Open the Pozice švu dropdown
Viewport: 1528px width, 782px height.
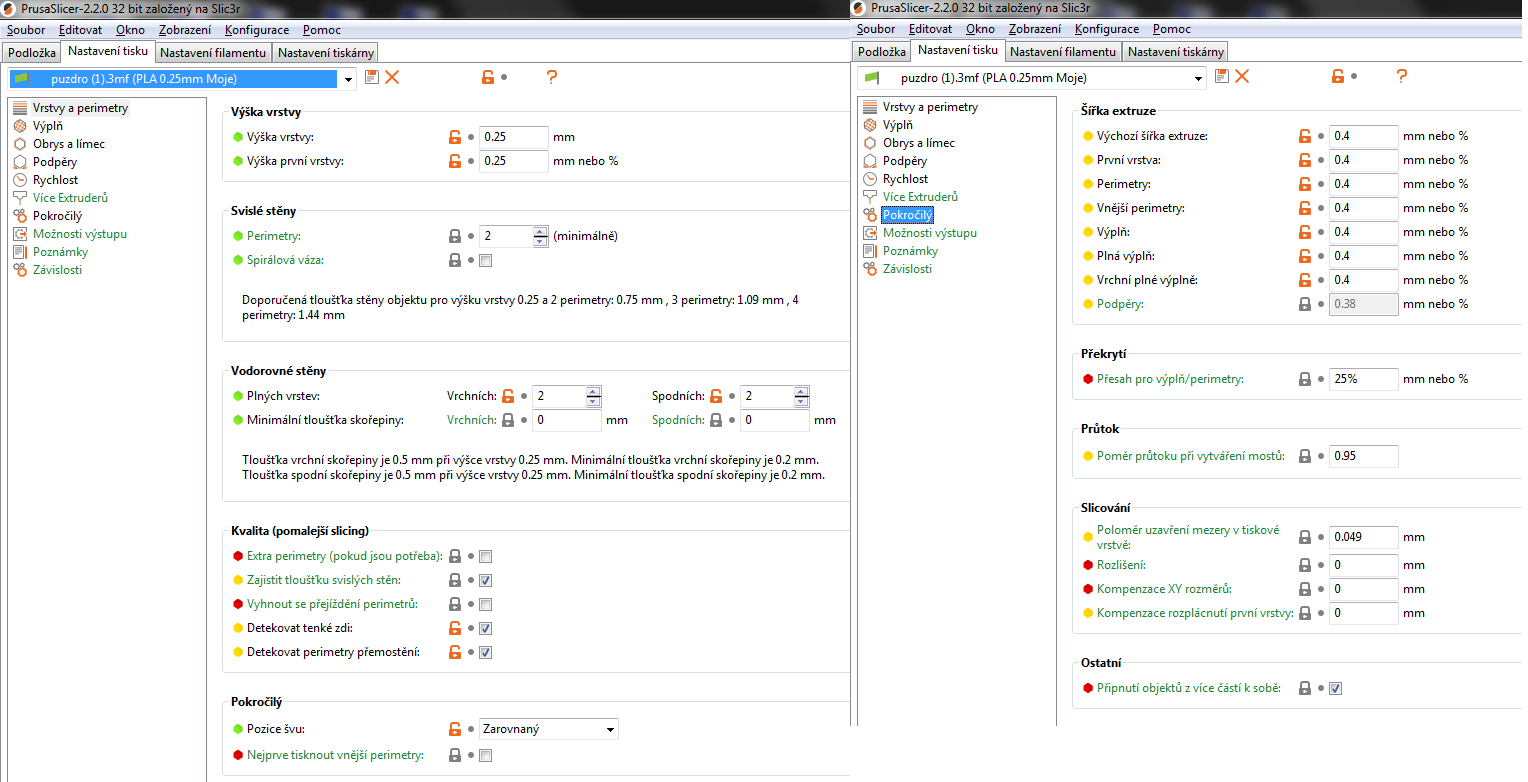coord(549,729)
